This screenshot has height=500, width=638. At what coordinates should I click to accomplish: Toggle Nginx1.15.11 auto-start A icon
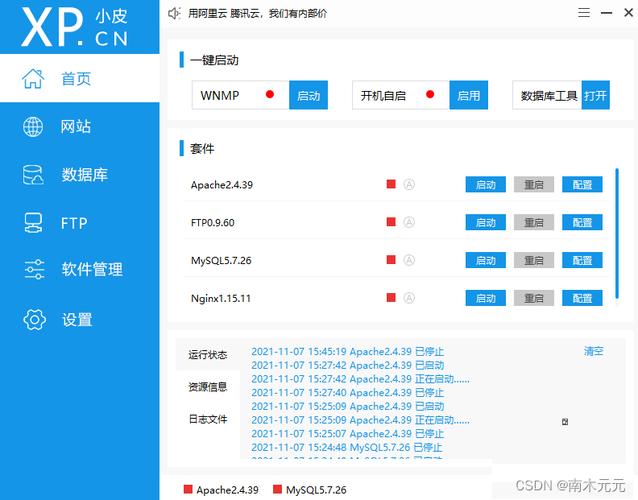(409, 297)
